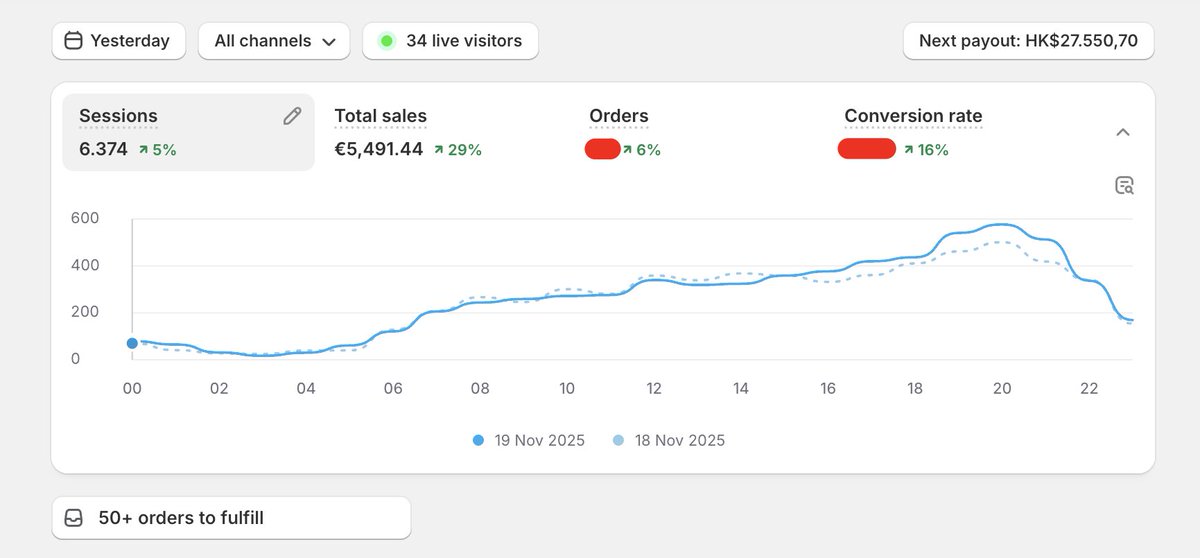Screen dimensions: 1200x558
Task: Click the Sessions value 6.374
Action: (x=103, y=150)
